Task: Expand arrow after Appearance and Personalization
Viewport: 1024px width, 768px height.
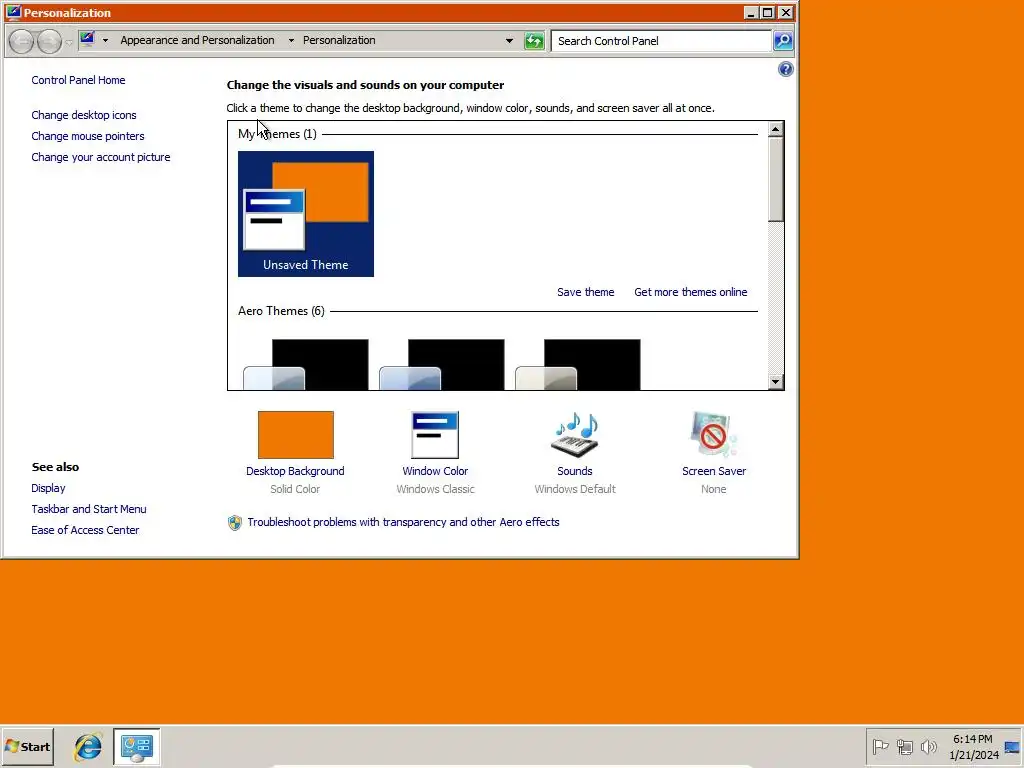Action: [x=291, y=40]
